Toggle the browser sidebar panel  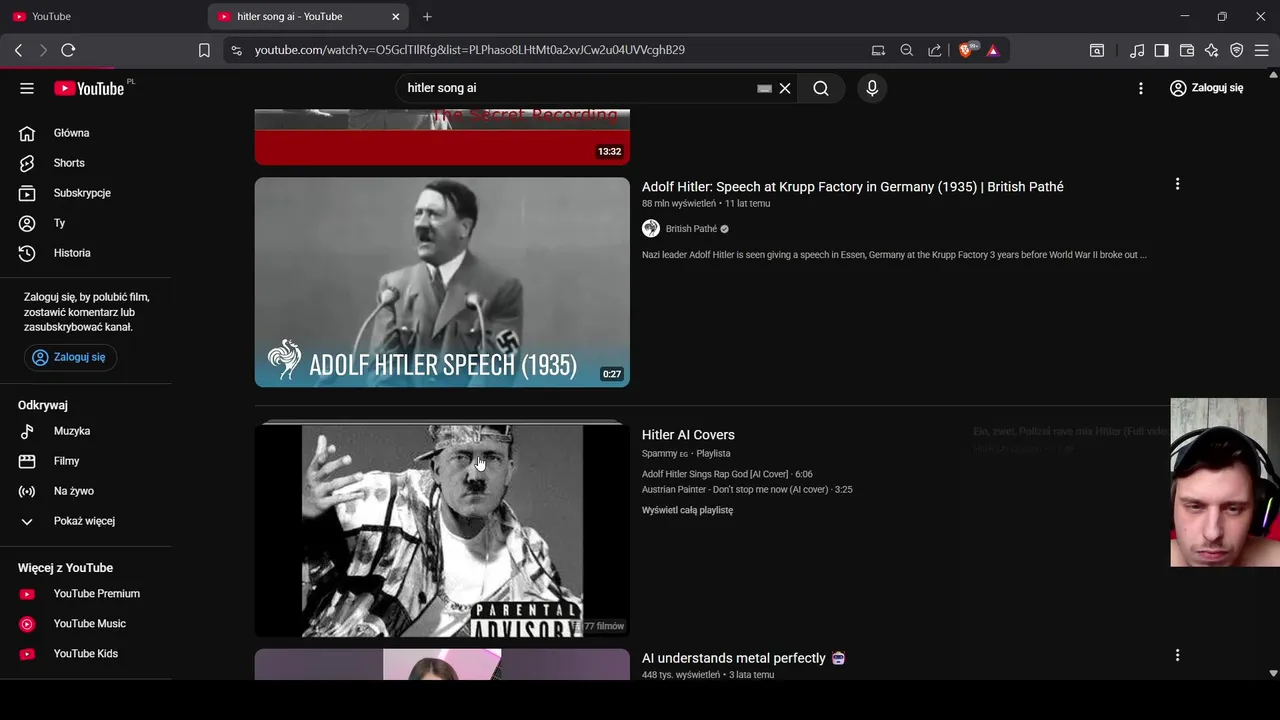[x=1161, y=50]
